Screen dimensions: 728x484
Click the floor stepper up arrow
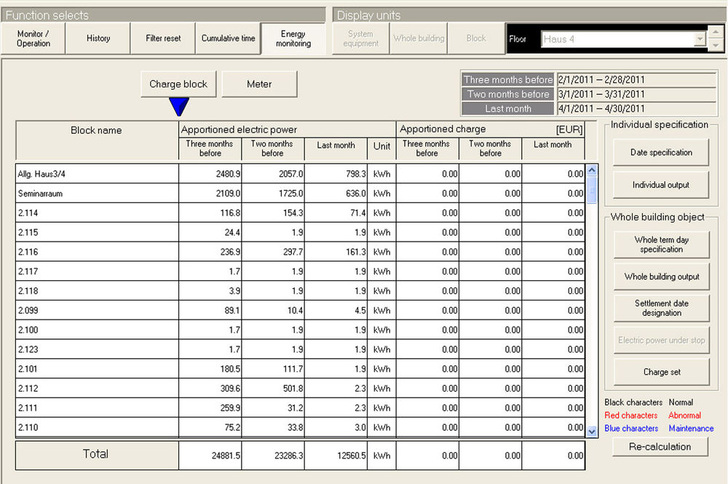(716, 33)
